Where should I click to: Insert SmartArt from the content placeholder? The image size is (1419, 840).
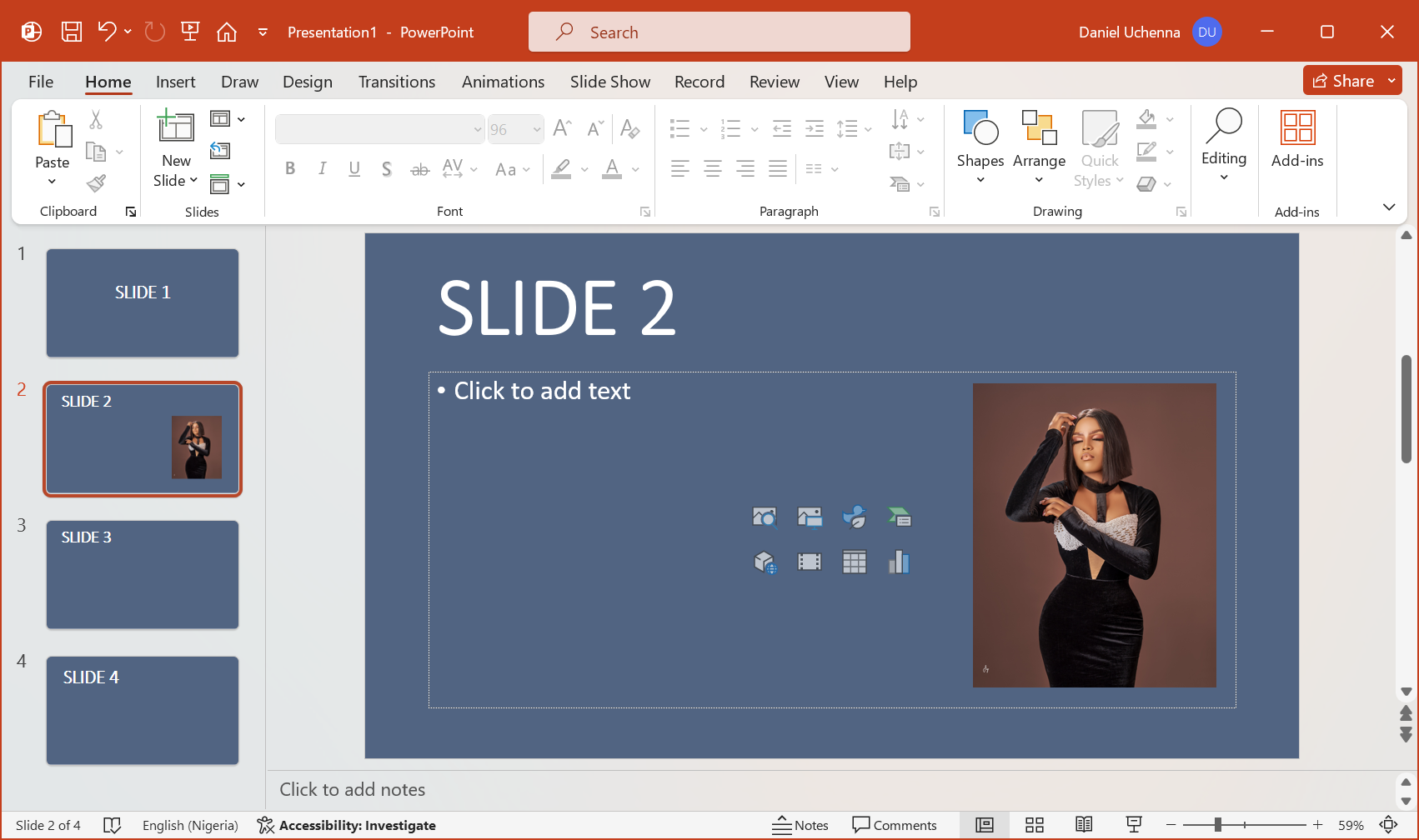pyautogui.click(x=899, y=517)
